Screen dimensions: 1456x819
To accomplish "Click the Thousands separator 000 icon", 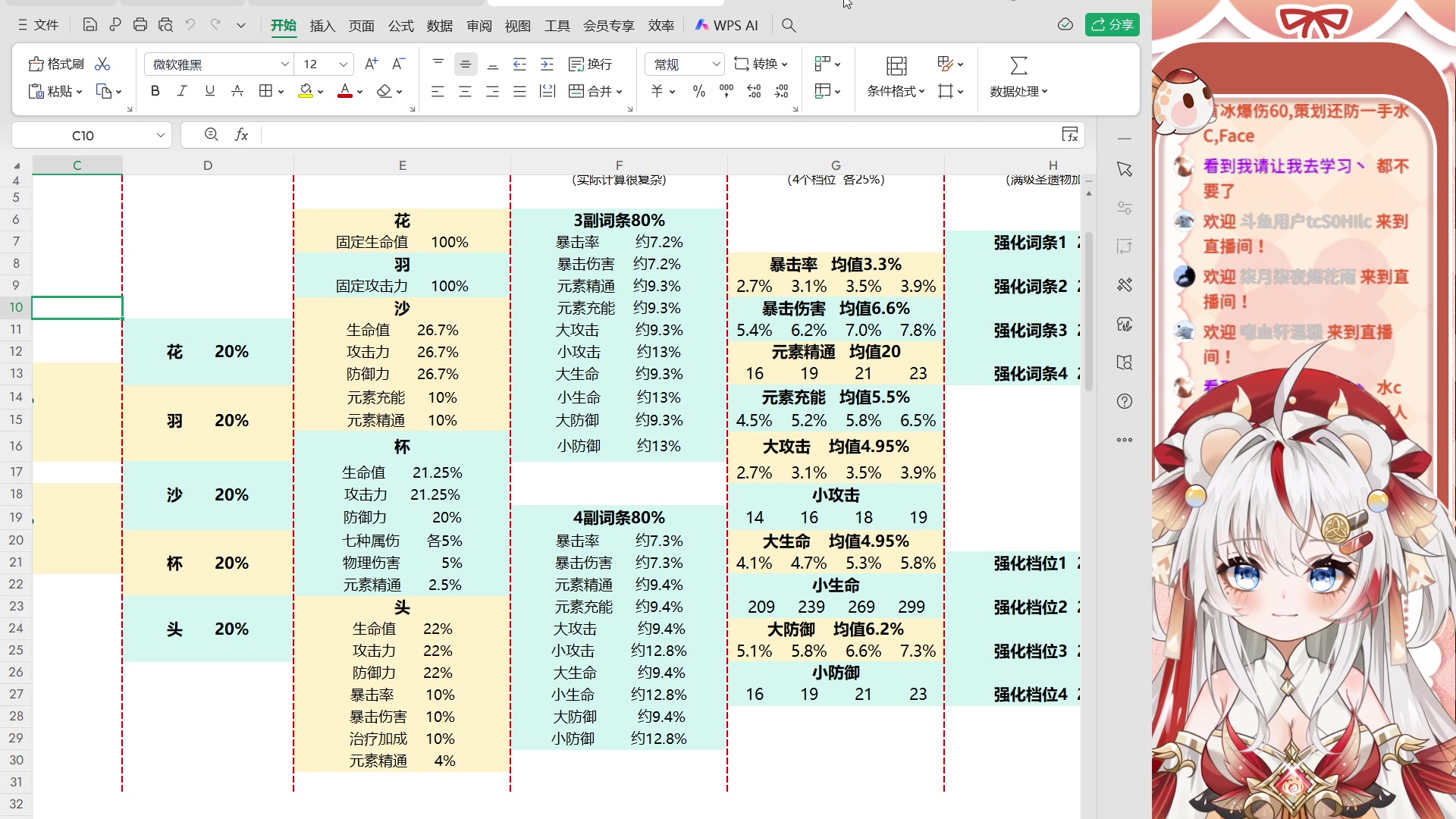I will 726,91.
